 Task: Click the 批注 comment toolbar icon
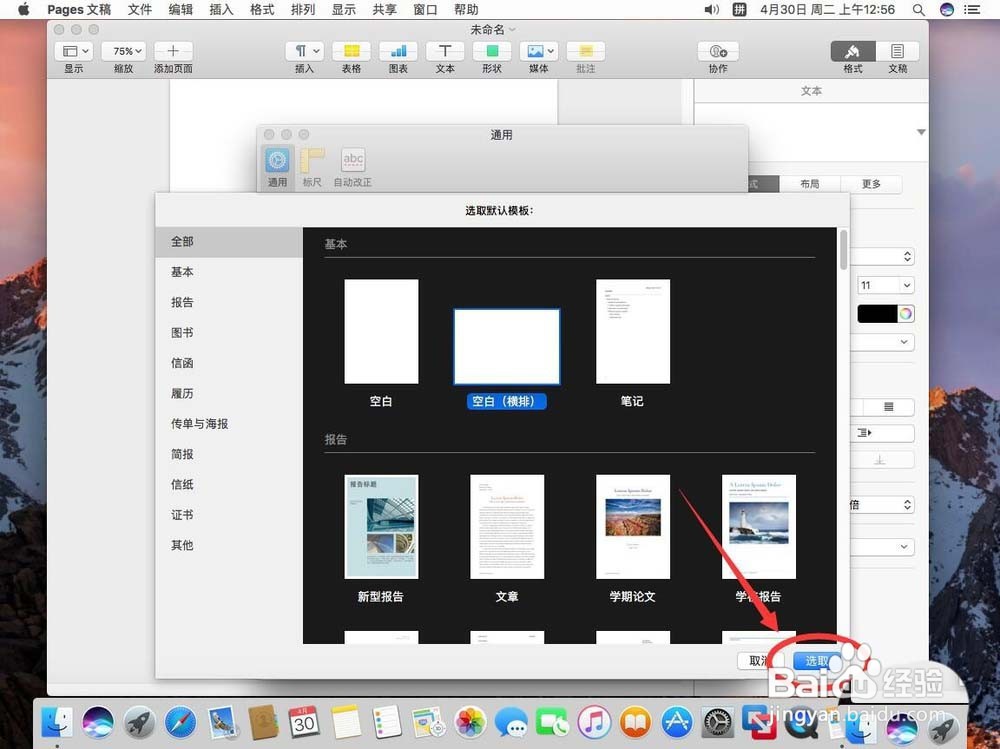585,51
